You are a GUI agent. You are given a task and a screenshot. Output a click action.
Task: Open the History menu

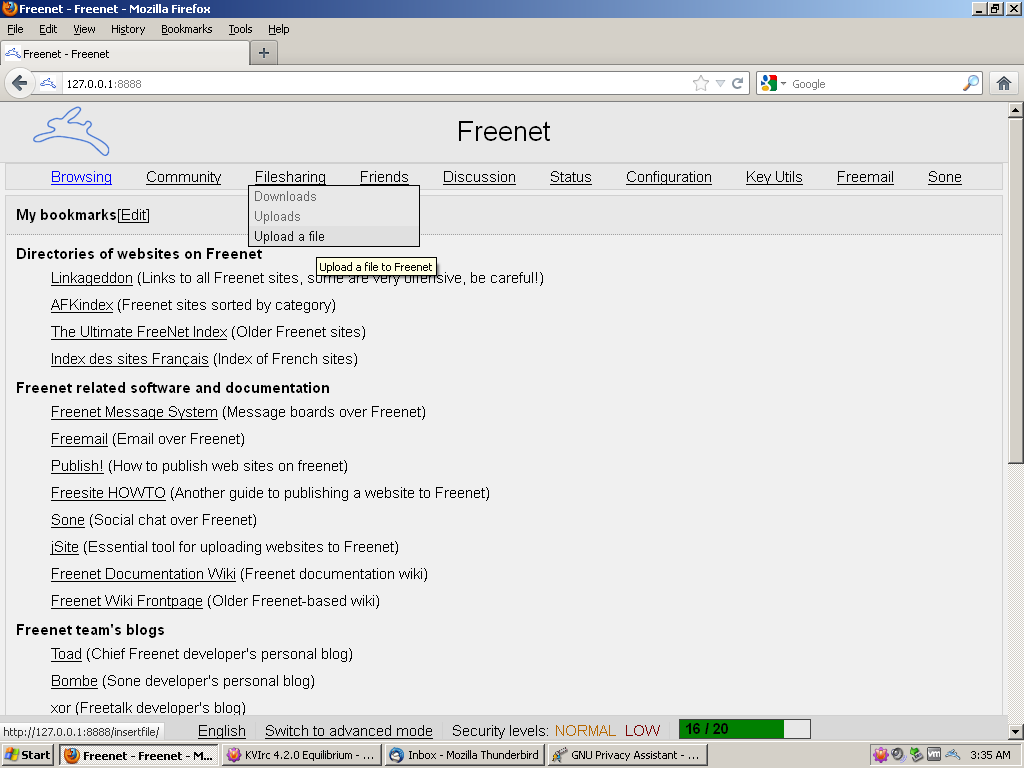(128, 29)
